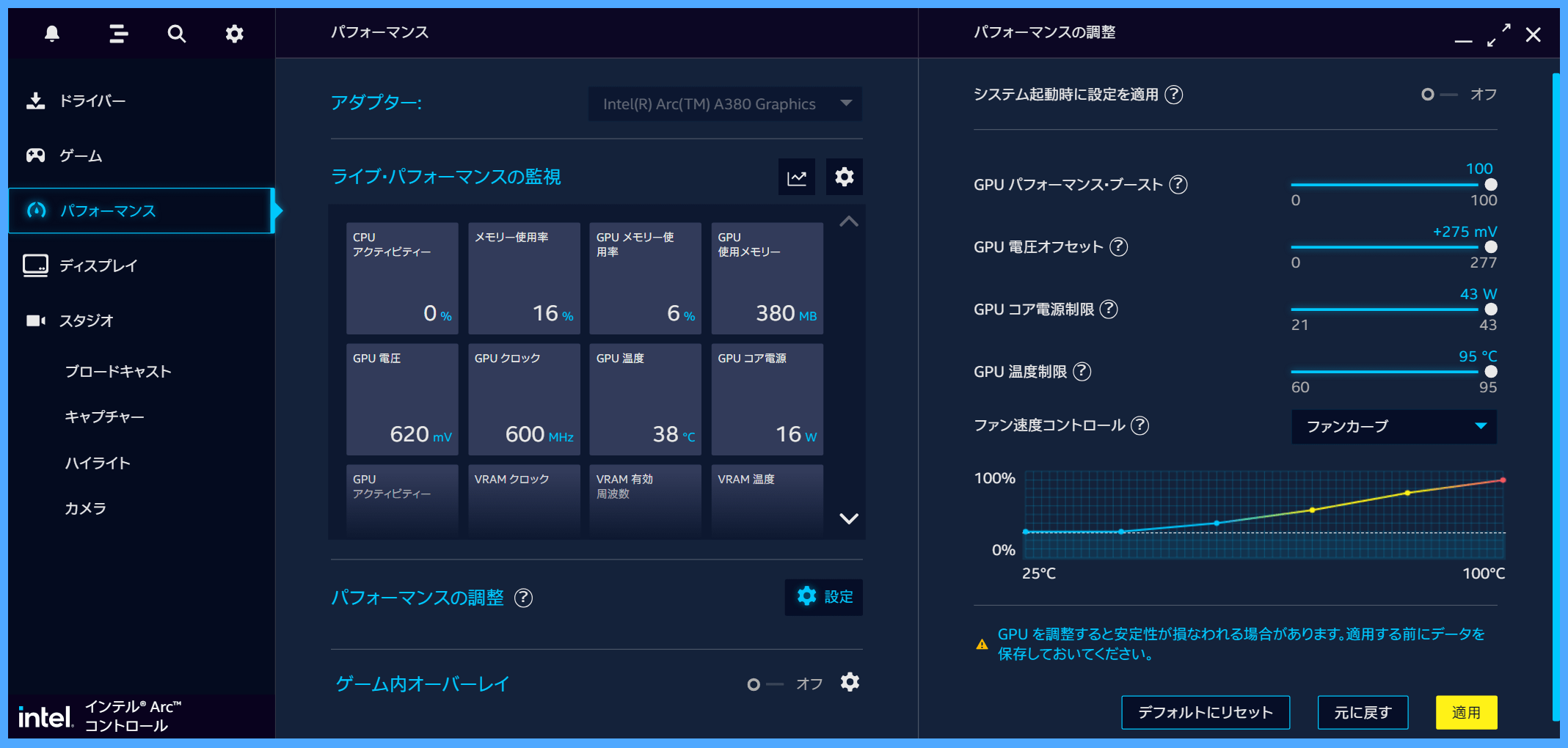
Task: Select the VRAM 温度 tile
Action: coord(767,500)
